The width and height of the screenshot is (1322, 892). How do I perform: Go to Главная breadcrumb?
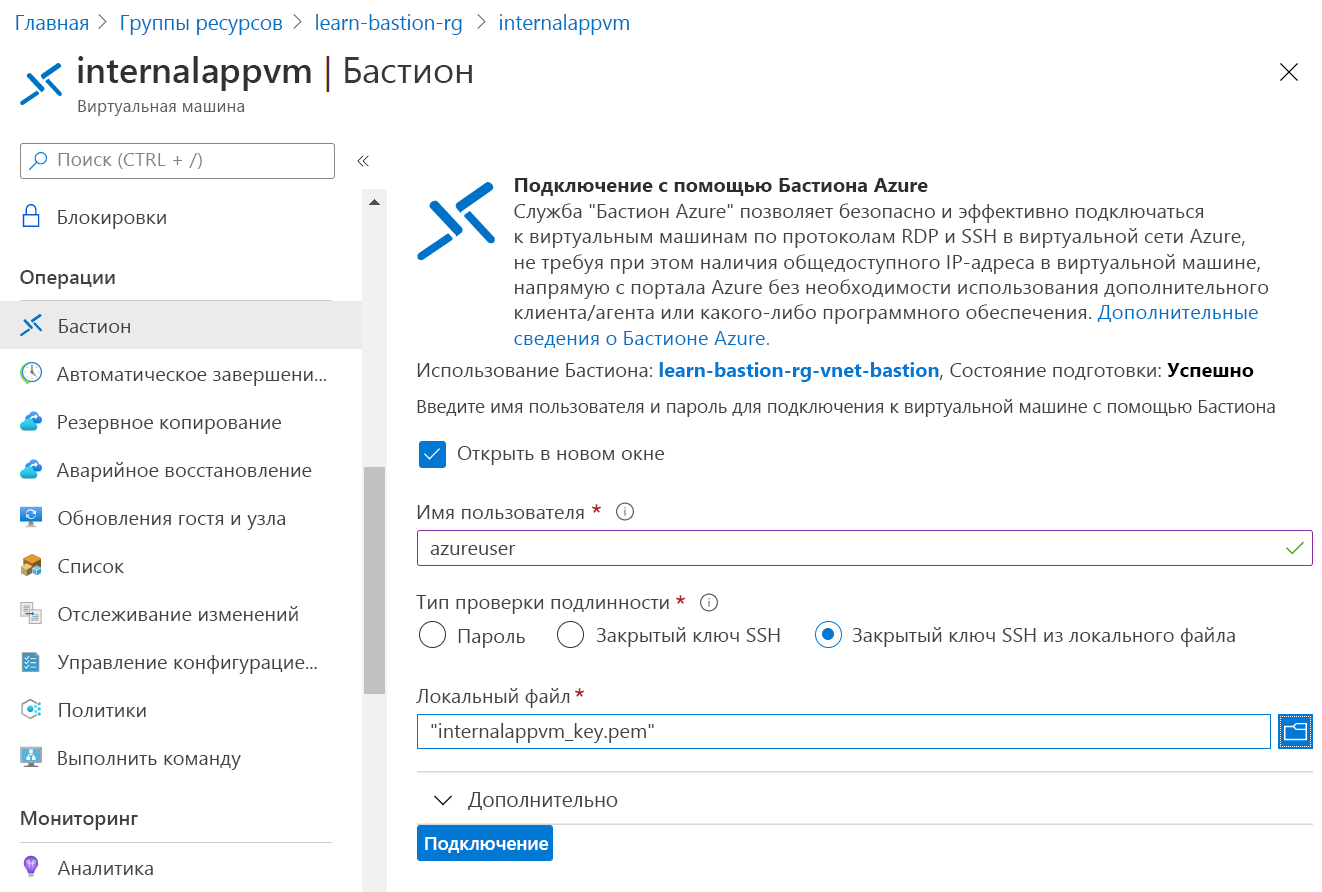pos(52,22)
